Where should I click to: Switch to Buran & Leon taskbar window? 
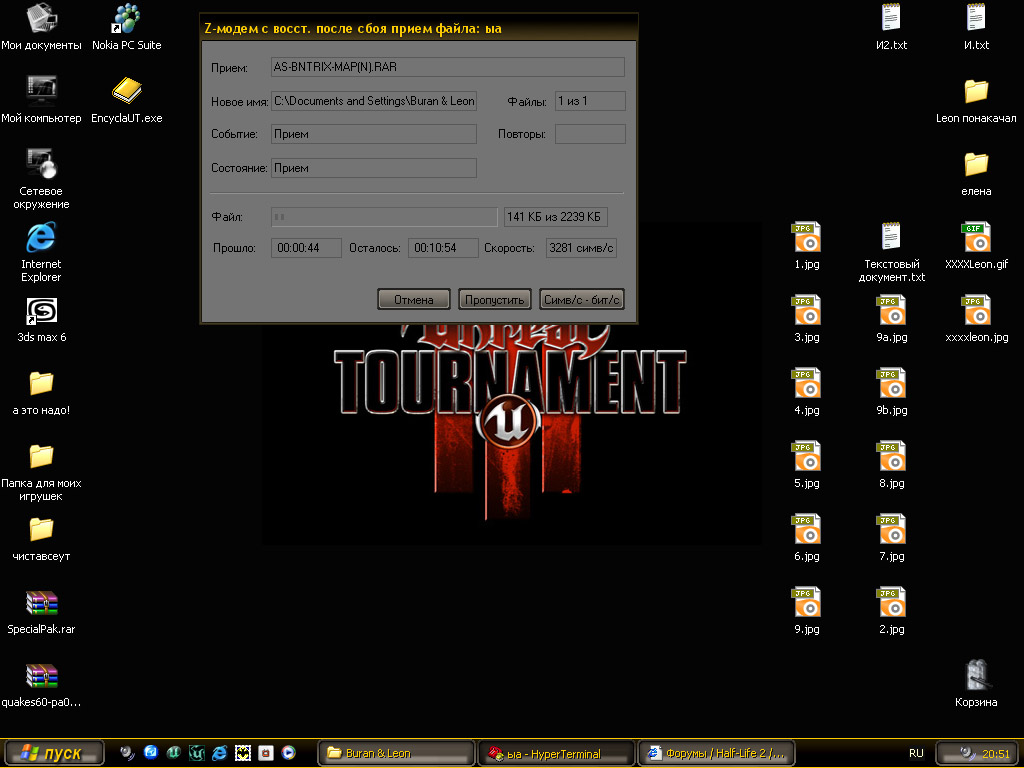click(x=396, y=754)
